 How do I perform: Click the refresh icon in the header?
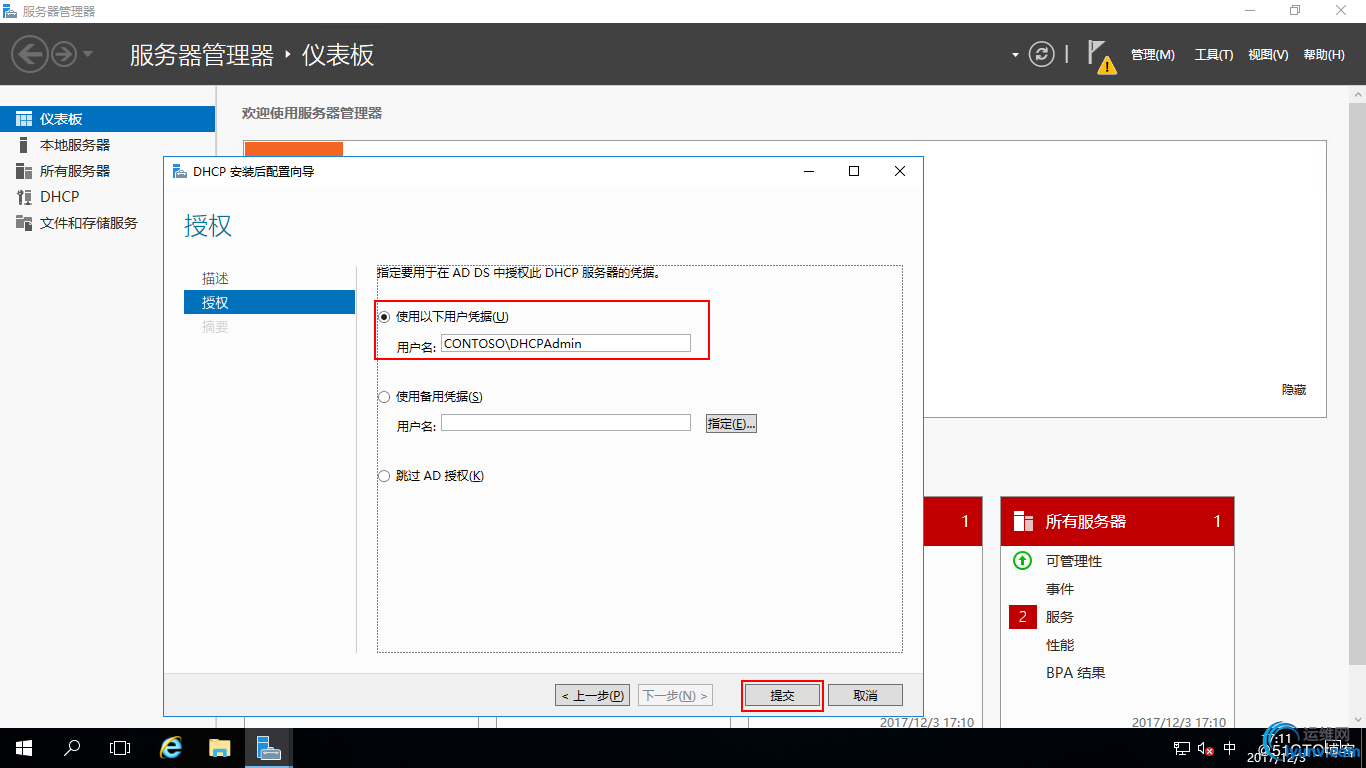(x=1042, y=54)
